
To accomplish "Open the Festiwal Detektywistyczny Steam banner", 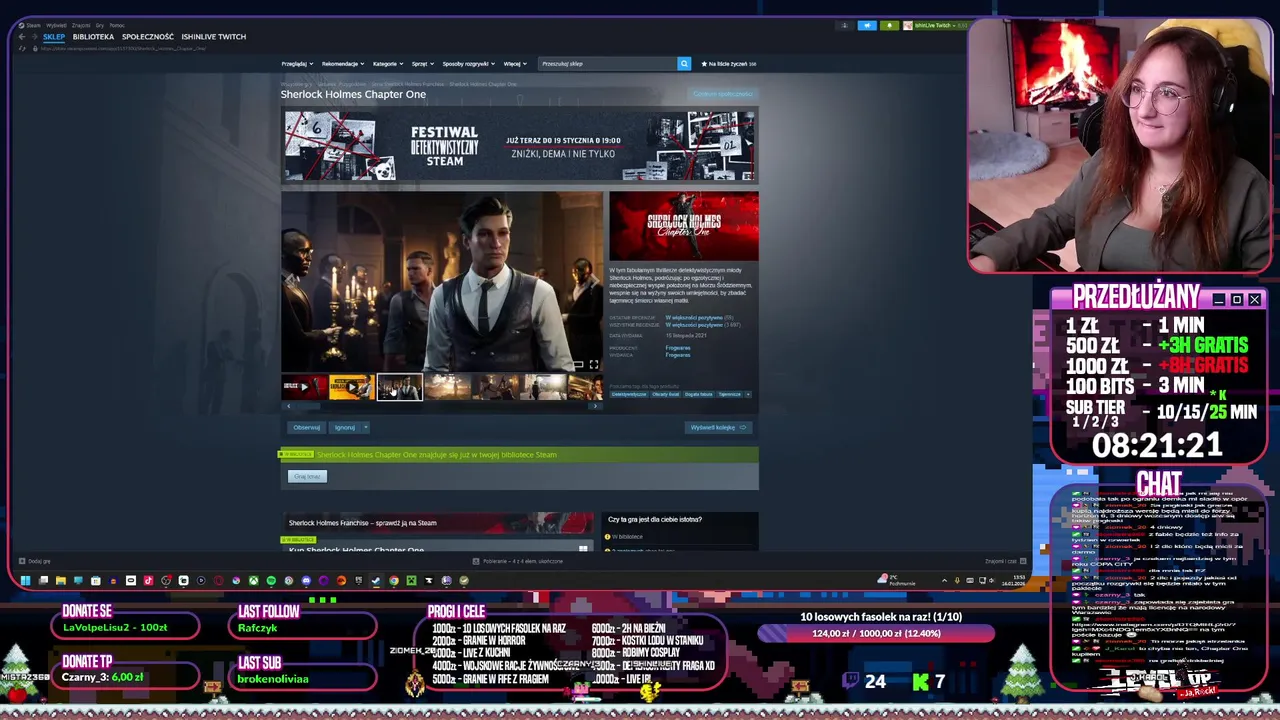I will 519,146.
